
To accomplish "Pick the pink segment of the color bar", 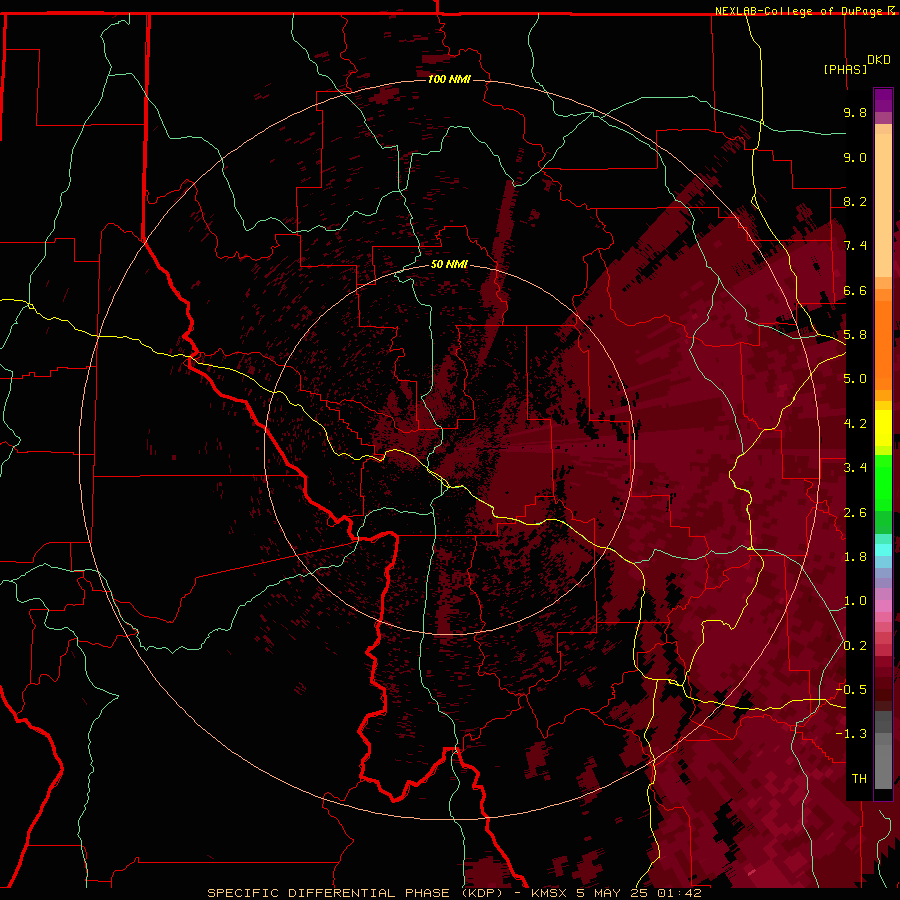I will coord(883,606).
